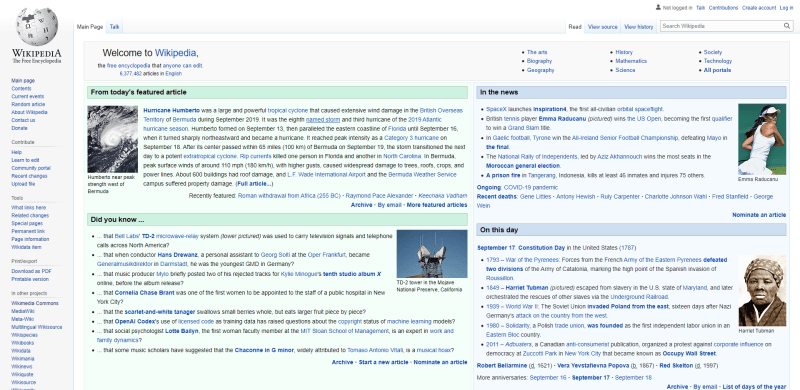View Recent changes in sidebar

click(29, 176)
